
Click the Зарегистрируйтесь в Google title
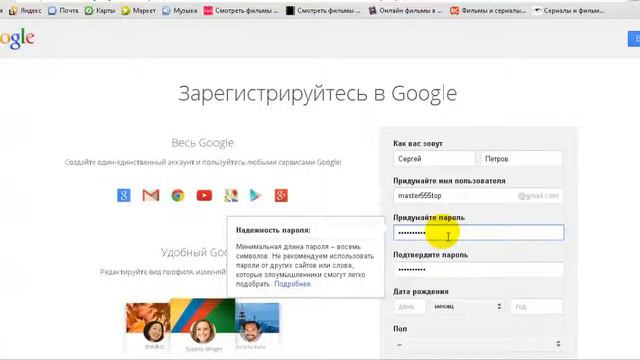[x=318, y=93]
